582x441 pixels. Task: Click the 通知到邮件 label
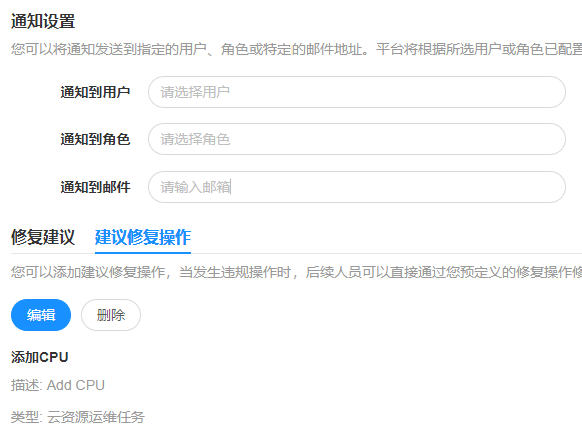pos(95,187)
